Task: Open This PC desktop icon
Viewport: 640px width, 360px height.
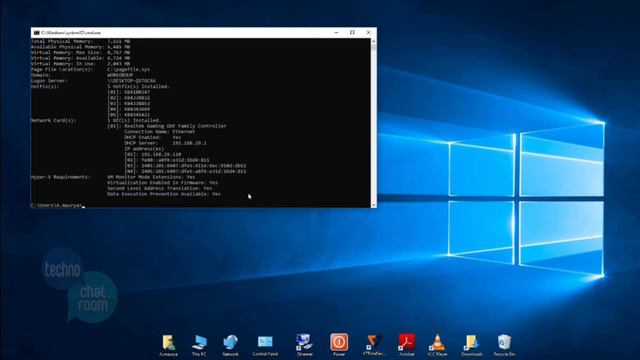Action: pyautogui.click(x=199, y=345)
